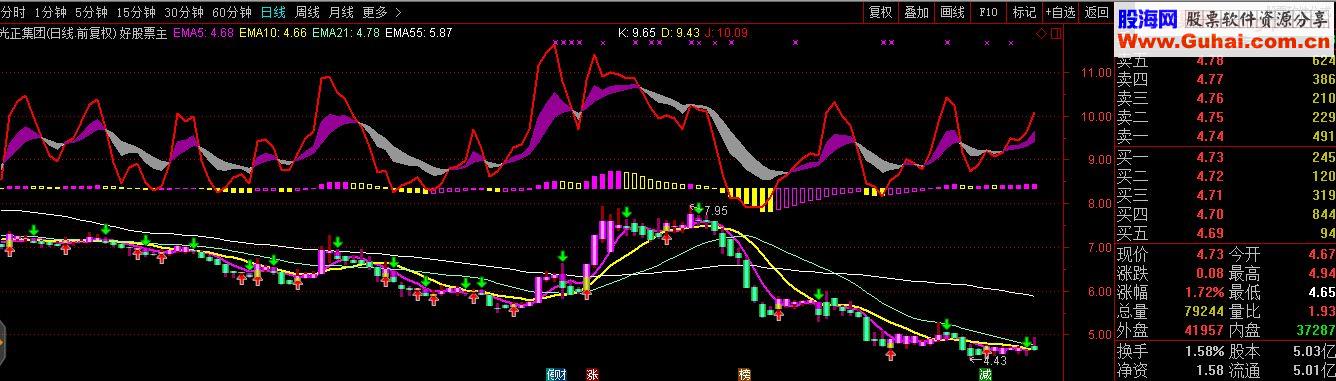Click the square panel icon above price axis
The image size is (1336, 381).
(x=1057, y=33)
